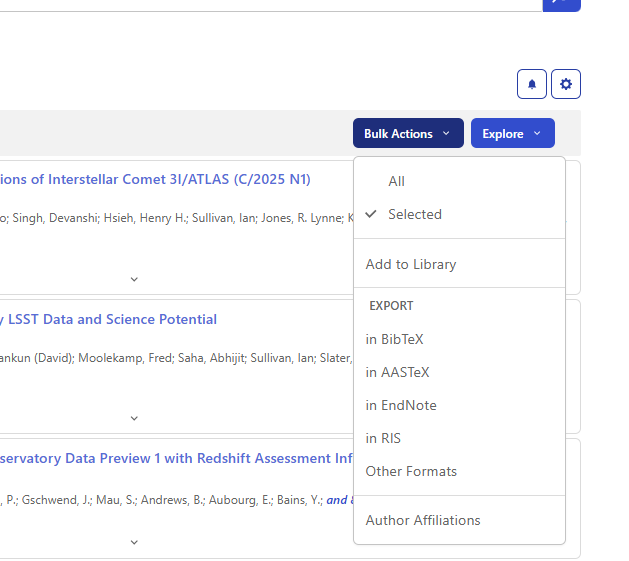Expand details under the LSST Data result
The image size is (629, 561).
point(134,418)
